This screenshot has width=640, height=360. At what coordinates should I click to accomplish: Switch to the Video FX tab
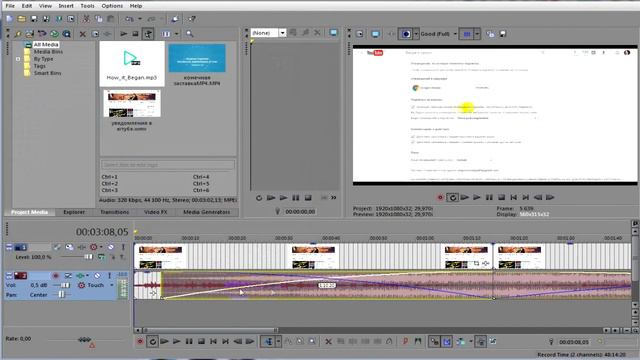click(x=156, y=212)
